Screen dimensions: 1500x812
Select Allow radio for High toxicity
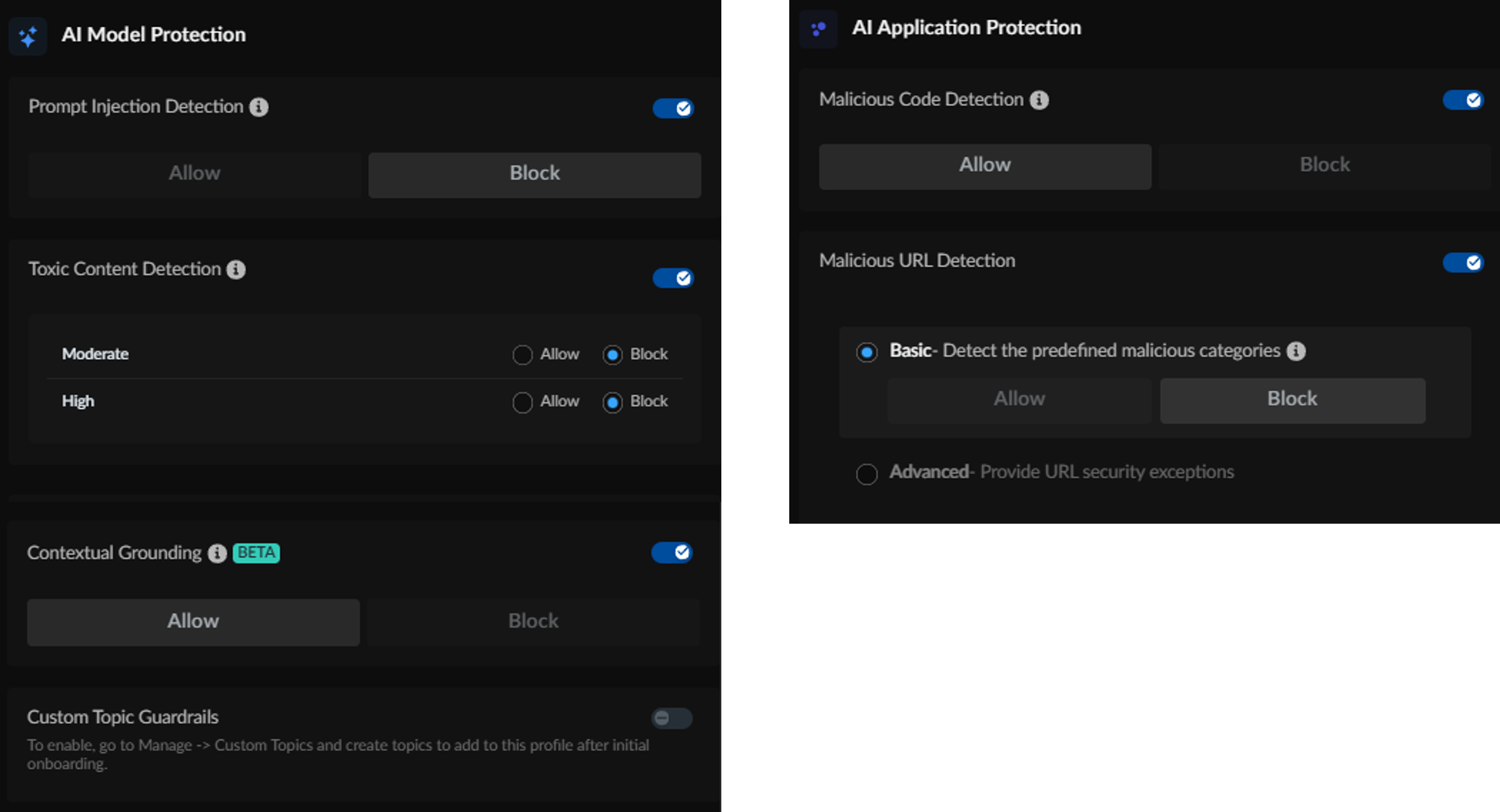522,402
